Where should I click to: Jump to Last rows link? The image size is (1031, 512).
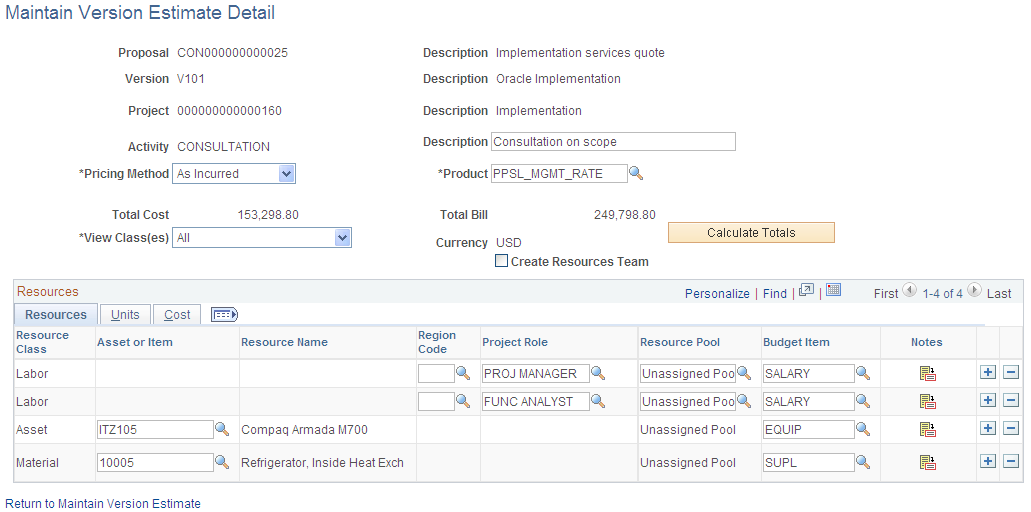[999, 294]
